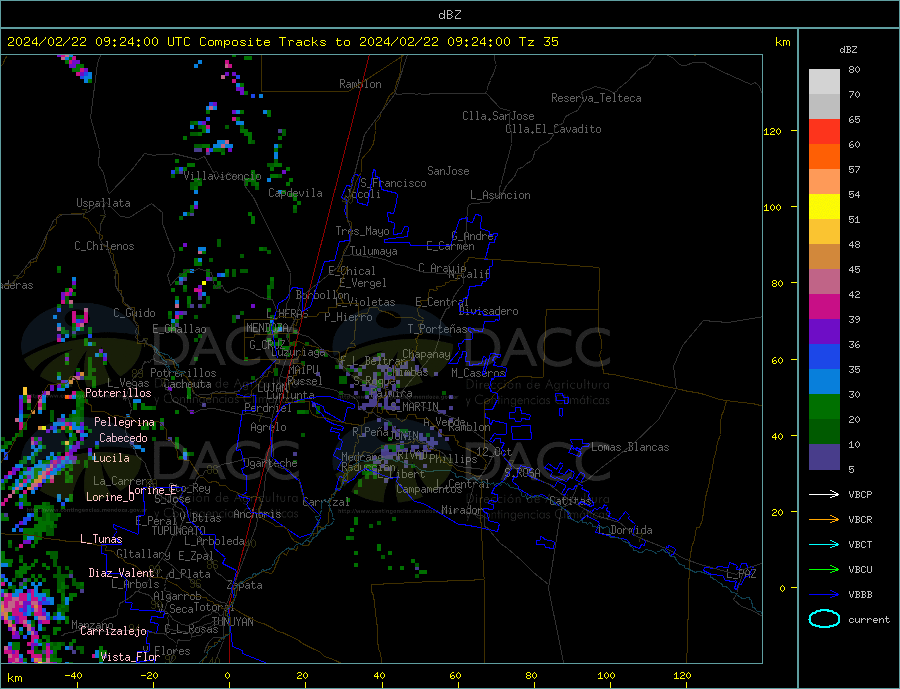Select the 51 dBZ yellow color swatch
The image size is (900, 689).
[824, 207]
